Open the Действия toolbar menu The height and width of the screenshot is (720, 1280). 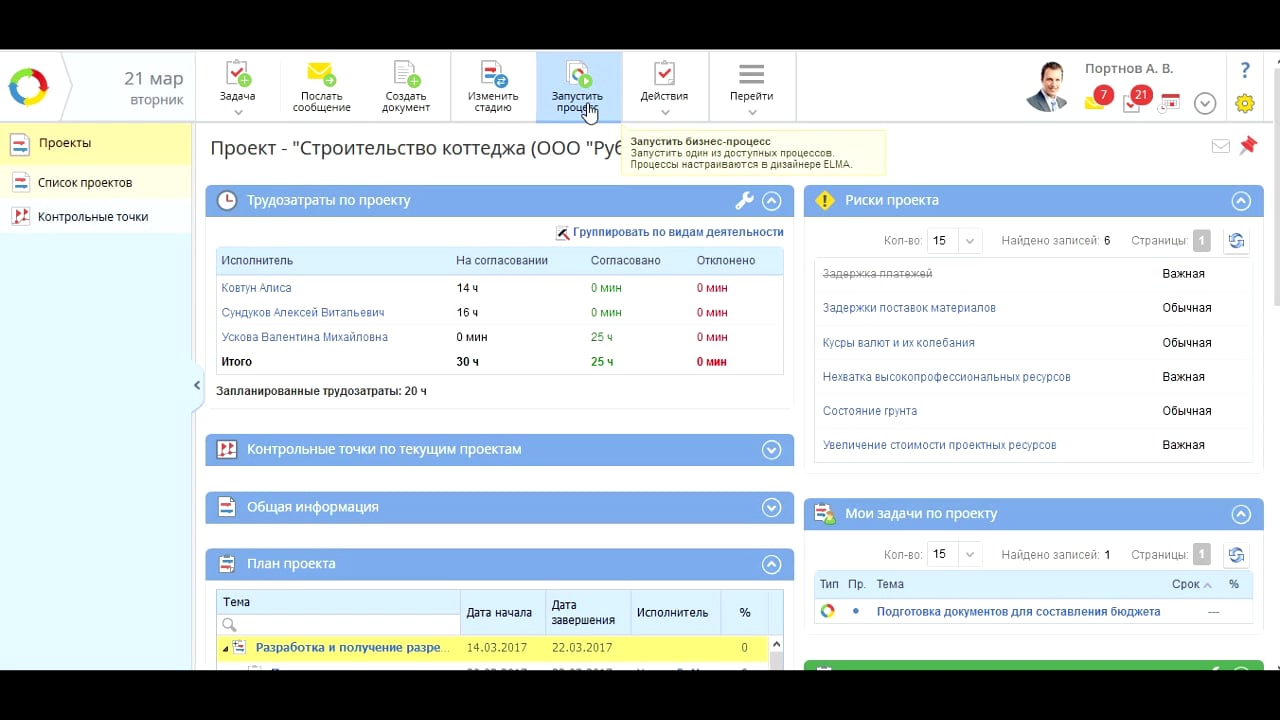[x=664, y=87]
